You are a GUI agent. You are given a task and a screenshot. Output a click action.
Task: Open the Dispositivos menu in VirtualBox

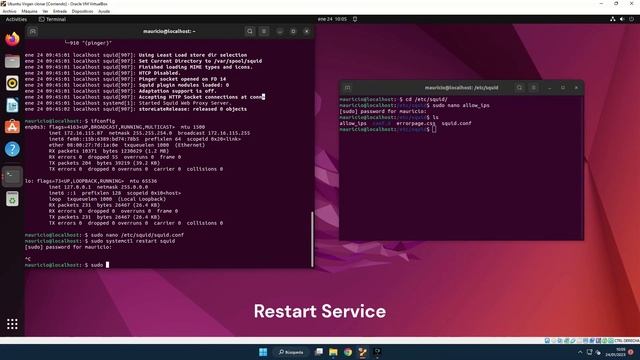point(82,11)
